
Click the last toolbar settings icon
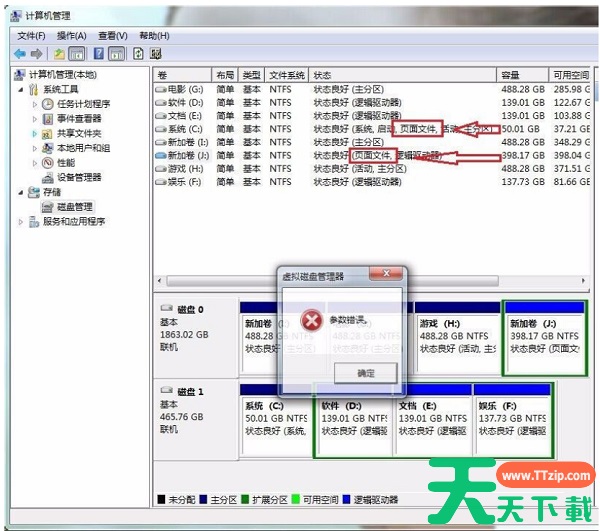(x=156, y=54)
